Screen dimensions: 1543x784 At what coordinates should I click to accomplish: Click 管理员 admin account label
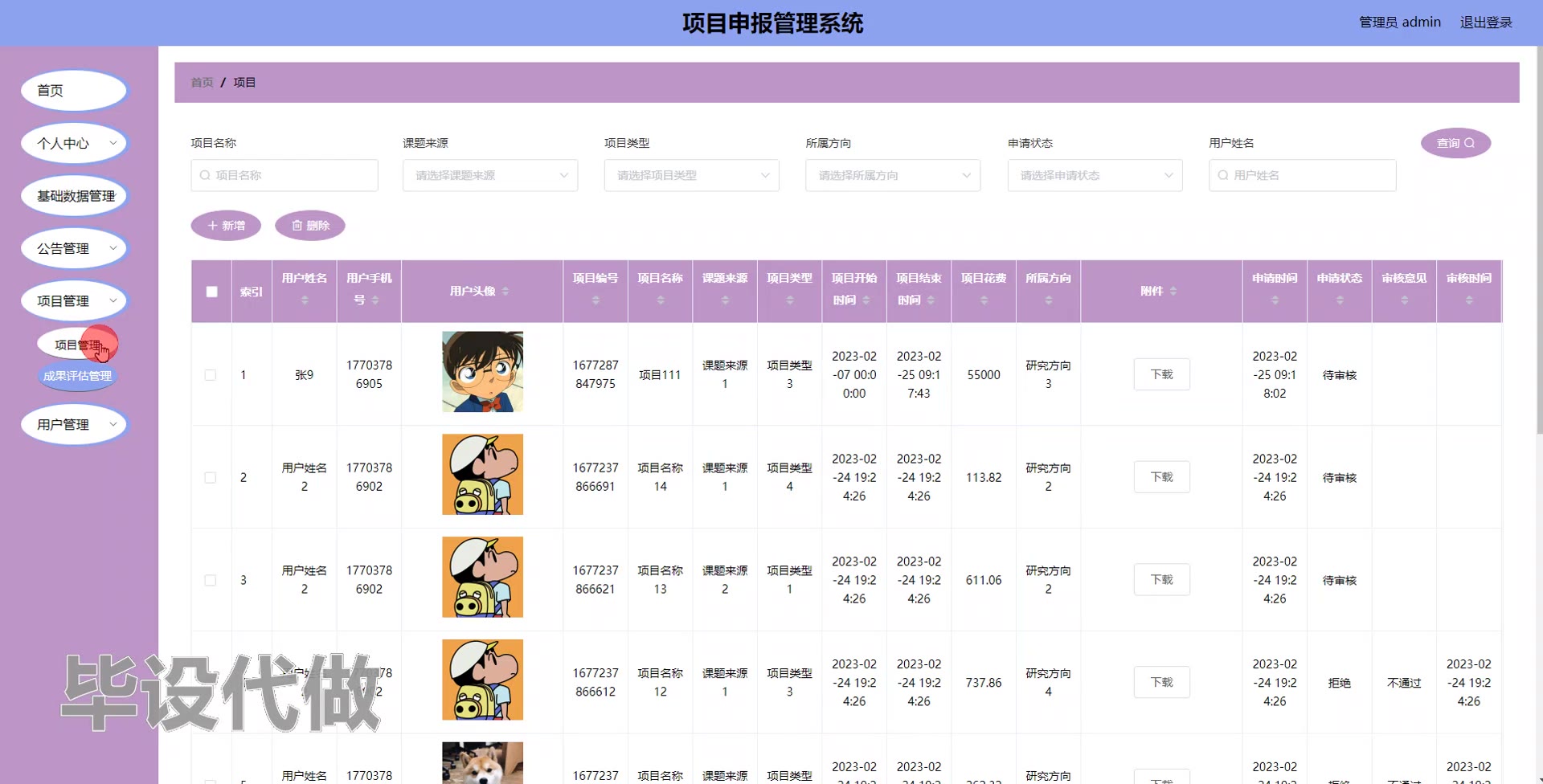pyautogui.click(x=1399, y=22)
